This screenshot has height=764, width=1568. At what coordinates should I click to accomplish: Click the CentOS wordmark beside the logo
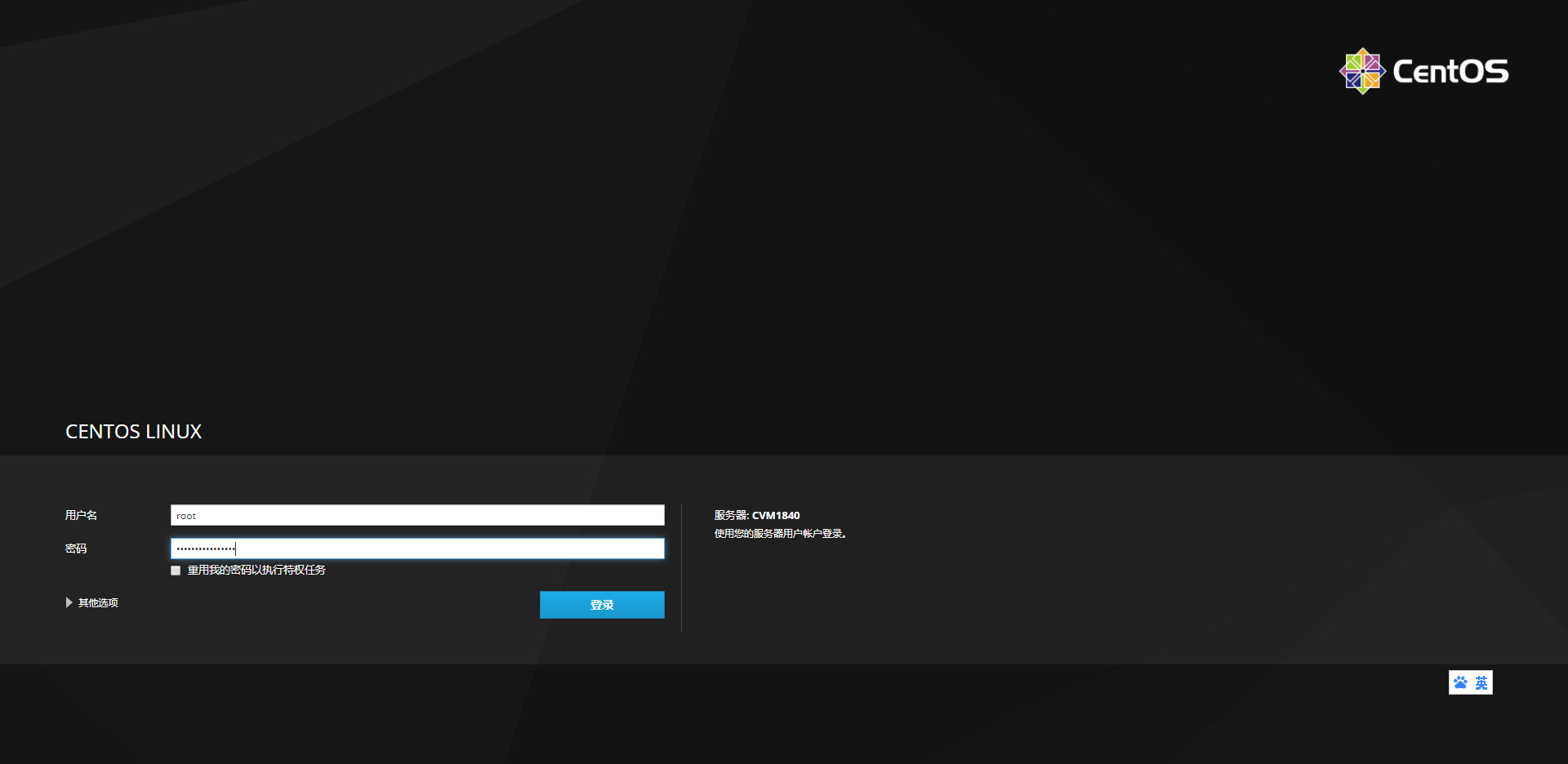pos(1450,72)
